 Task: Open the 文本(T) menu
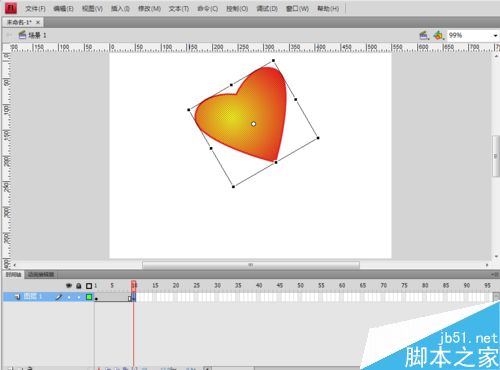tap(179, 9)
